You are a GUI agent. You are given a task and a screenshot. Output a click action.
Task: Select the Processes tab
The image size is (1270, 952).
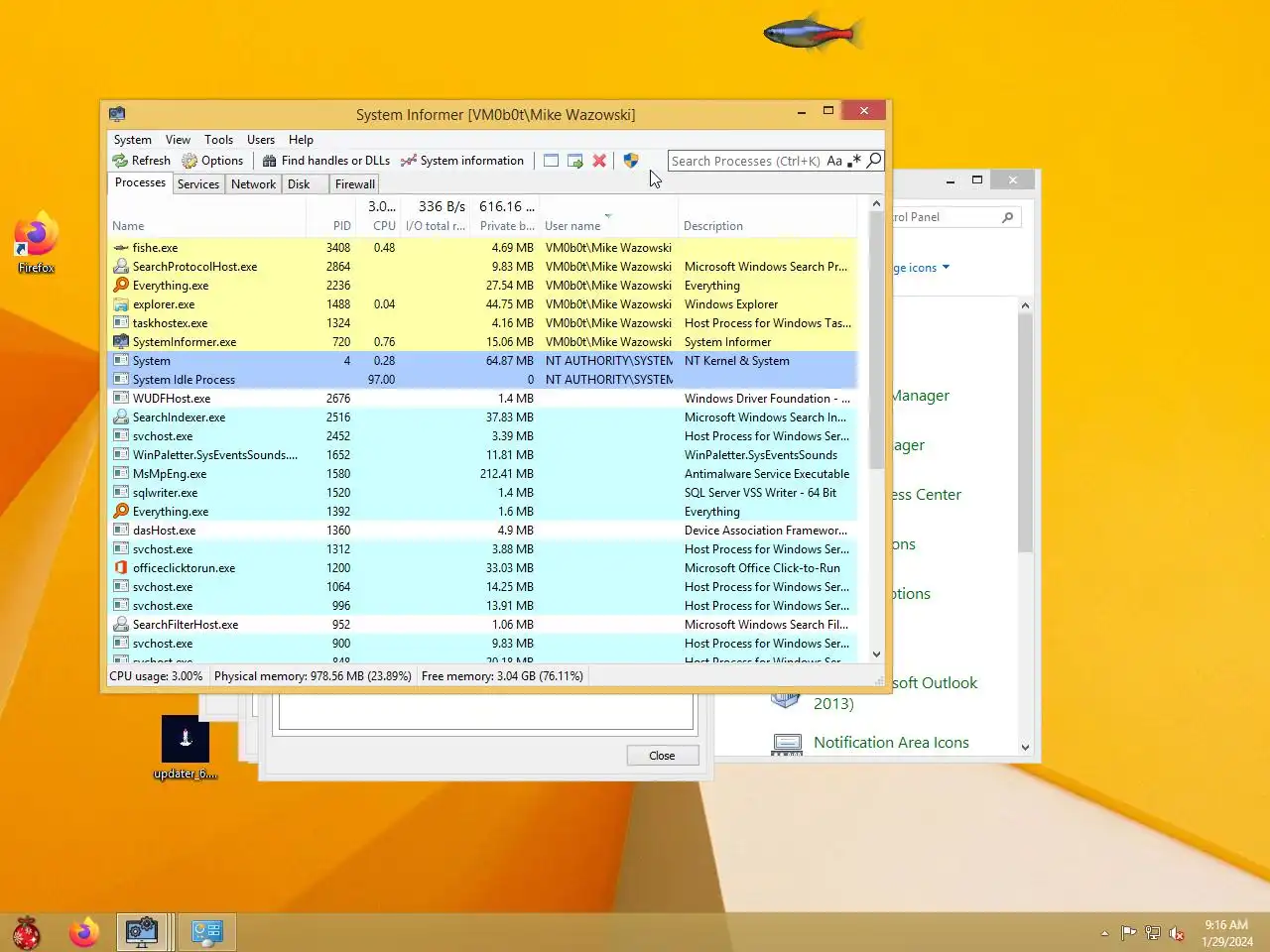[x=140, y=182]
